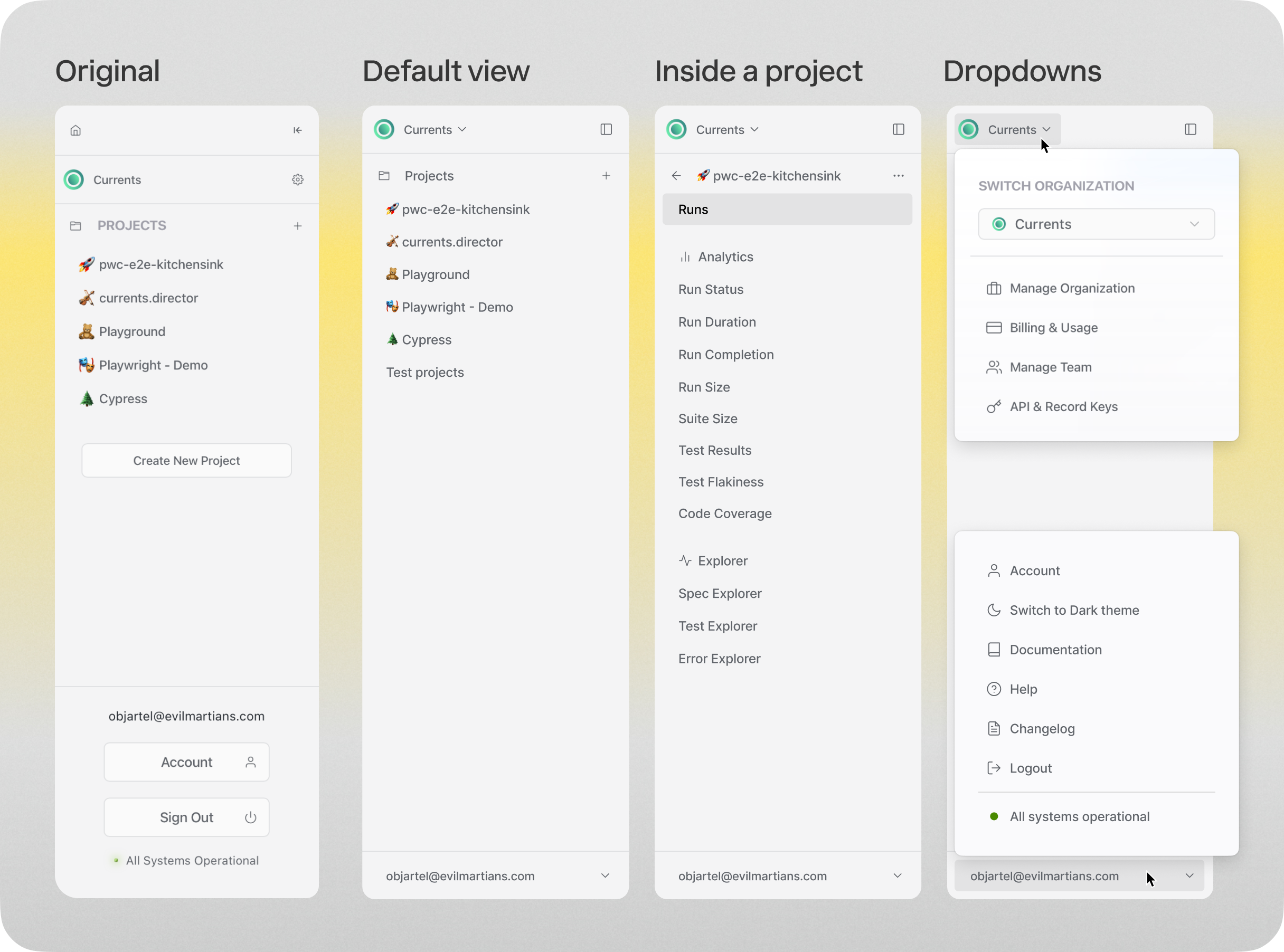The image size is (1284, 952).
Task: Open All Systems Operational link in Original
Action: point(186,861)
